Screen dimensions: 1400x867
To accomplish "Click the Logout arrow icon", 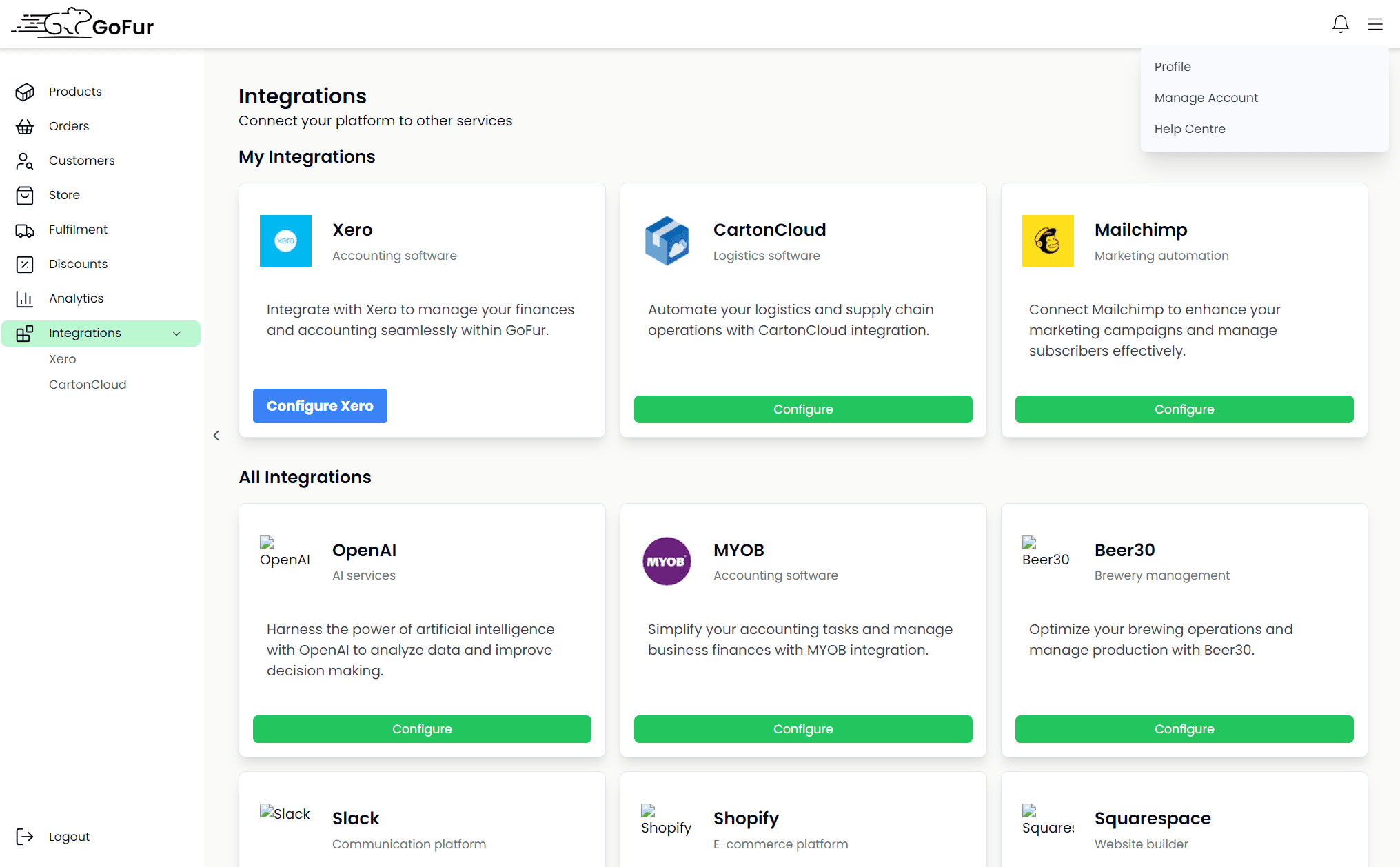I will tap(25, 837).
